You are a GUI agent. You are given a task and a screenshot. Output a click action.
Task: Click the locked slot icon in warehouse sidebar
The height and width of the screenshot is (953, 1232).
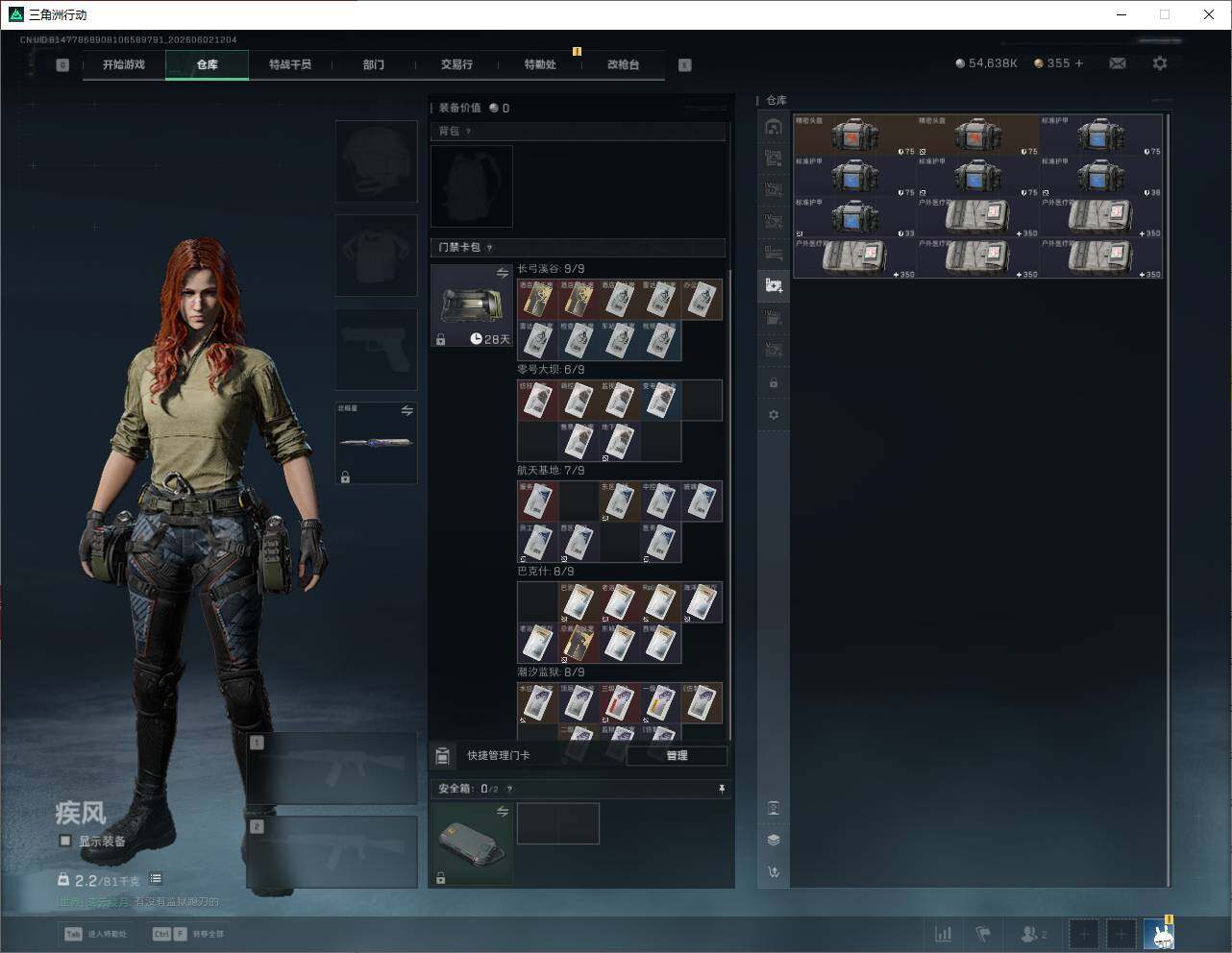click(774, 383)
